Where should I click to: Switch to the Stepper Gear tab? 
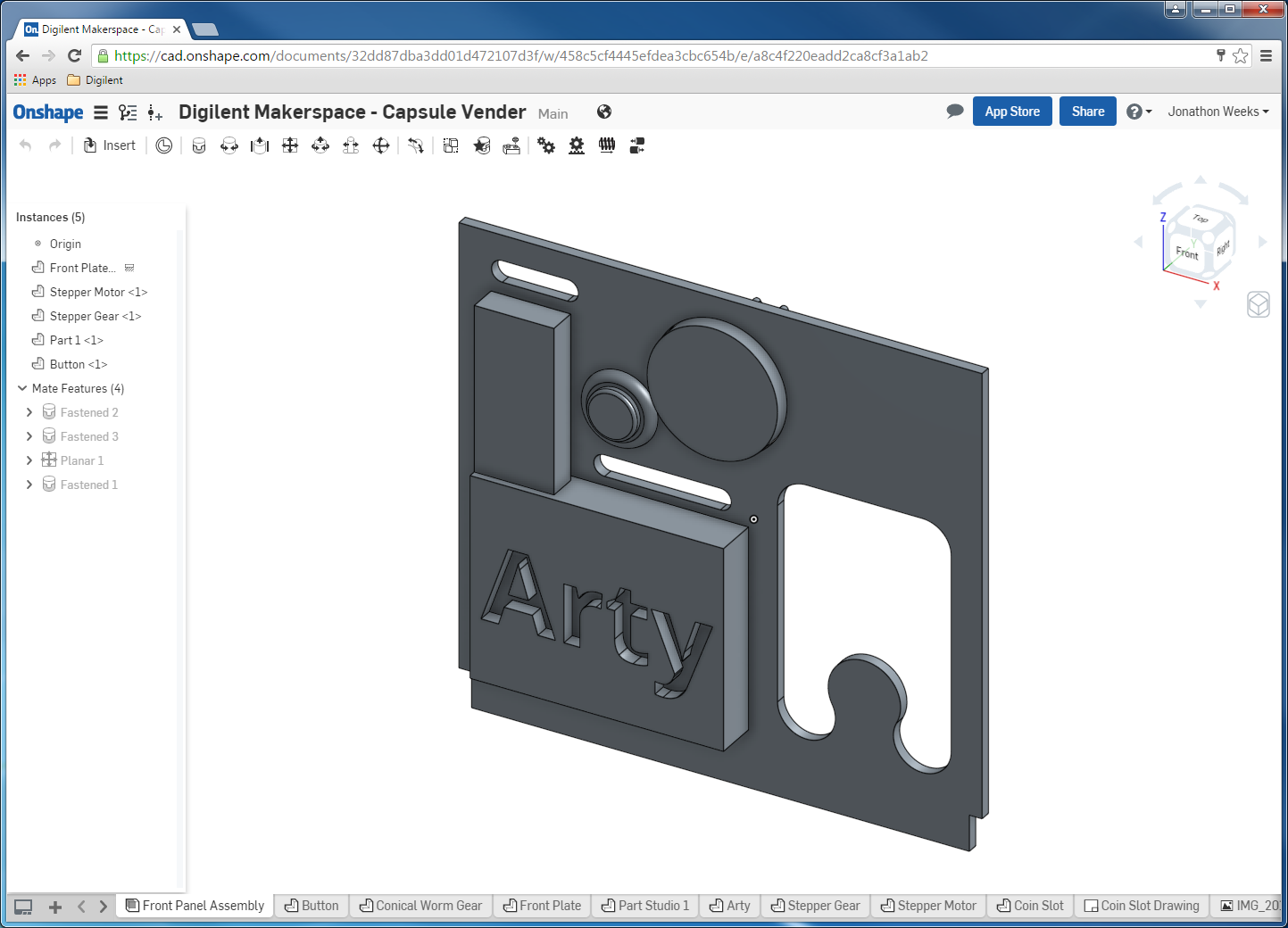click(816, 906)
